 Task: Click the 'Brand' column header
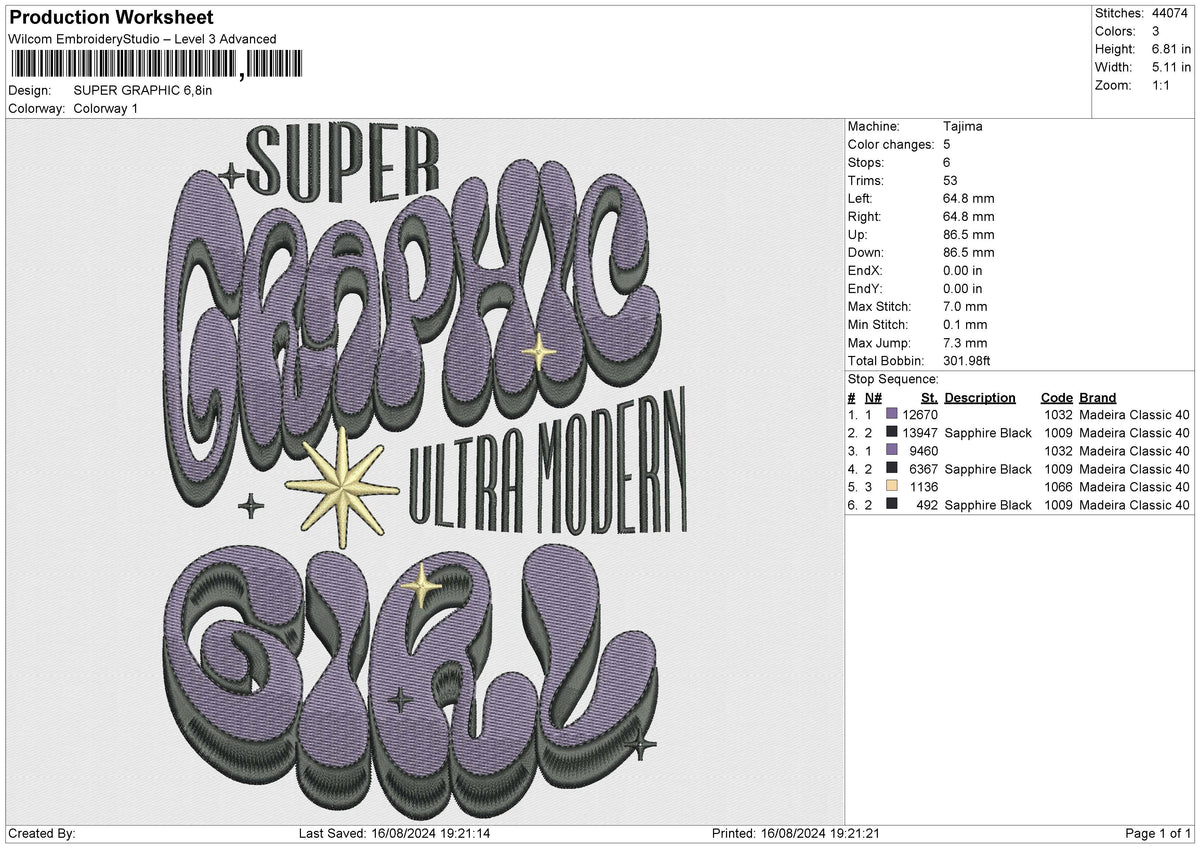tap(1098, 398)
